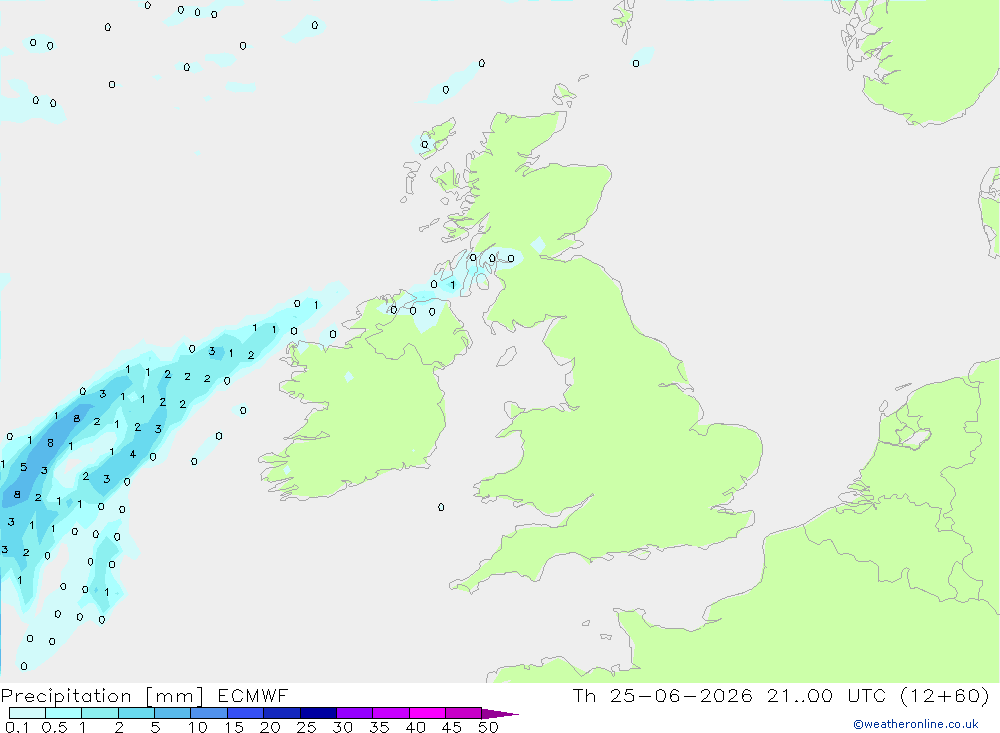Click the '21..00' time text
The width and height of the screenshot is (1000, 733).
tap(800, 695)
